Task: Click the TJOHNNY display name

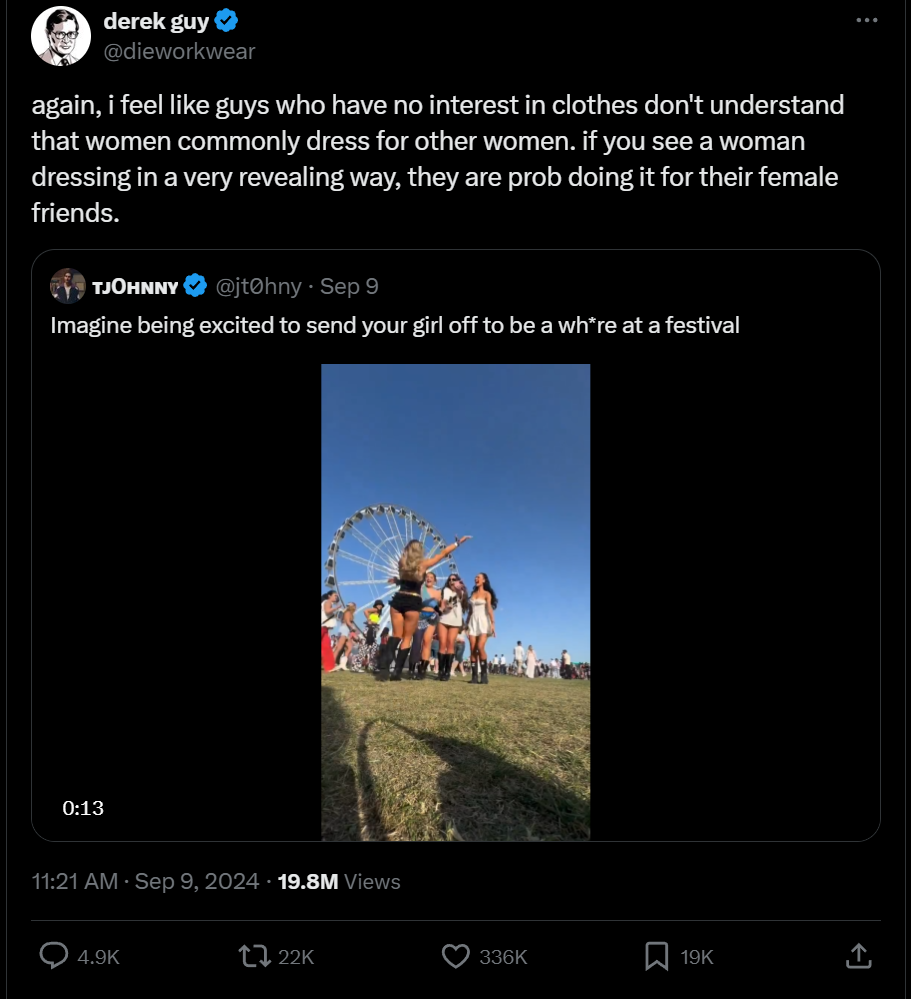Action: coord(135,287)
